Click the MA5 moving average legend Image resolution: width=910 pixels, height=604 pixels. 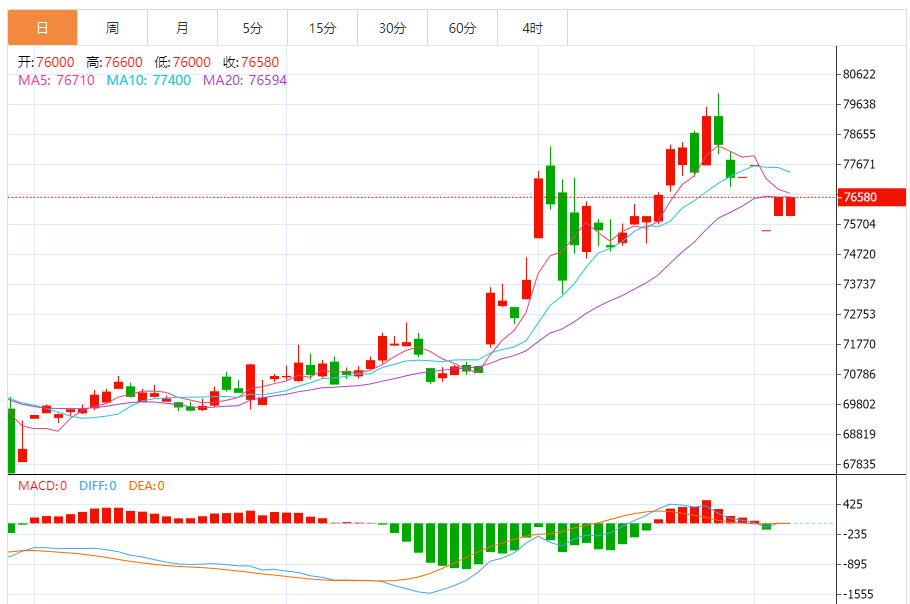coord(57,80)
